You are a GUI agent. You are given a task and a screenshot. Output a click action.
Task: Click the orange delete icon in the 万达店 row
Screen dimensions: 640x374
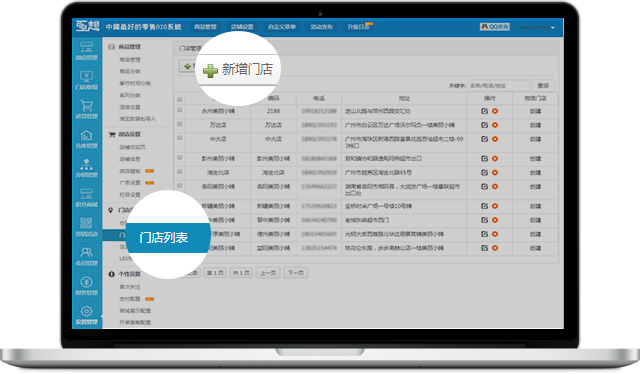click(x=495, y=125)
